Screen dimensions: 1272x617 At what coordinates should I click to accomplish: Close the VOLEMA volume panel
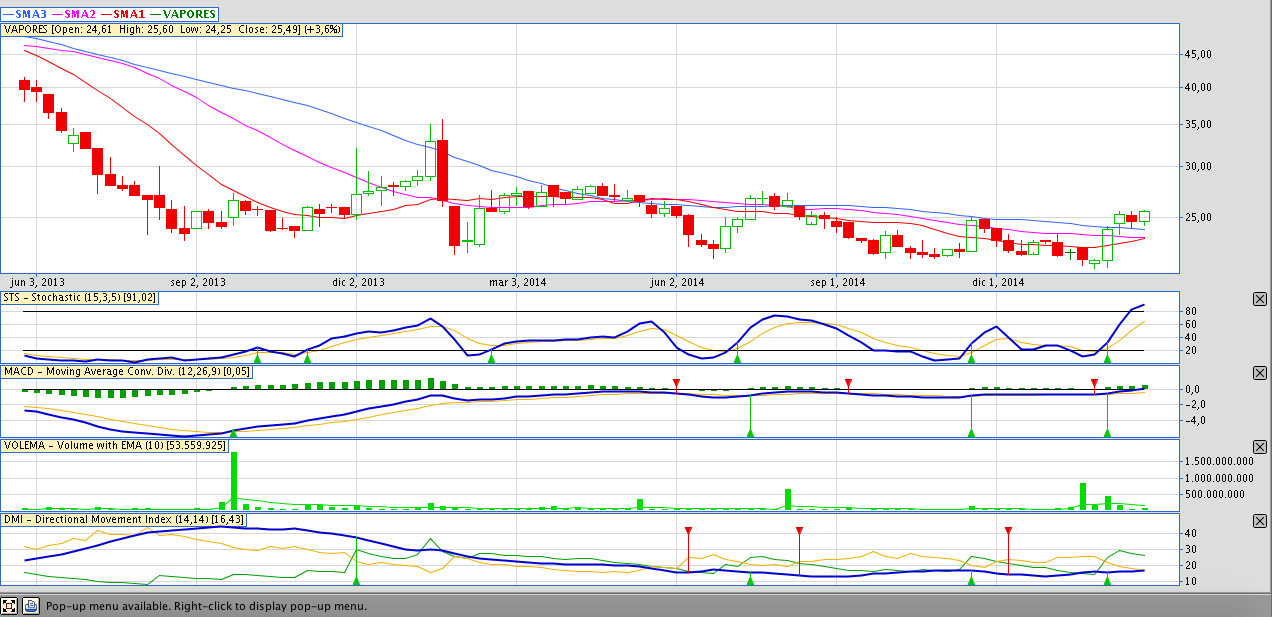coord(1260,446)
